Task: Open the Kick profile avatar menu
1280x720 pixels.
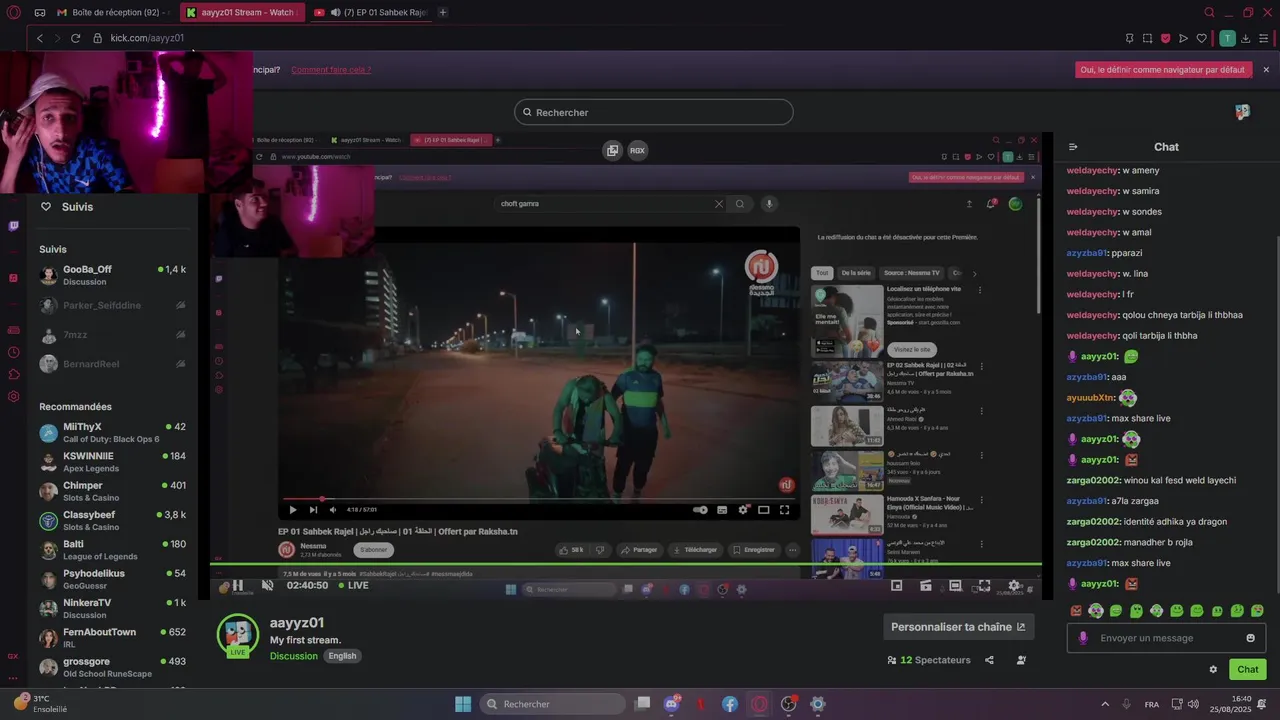Action: (x=1242, y=112)
